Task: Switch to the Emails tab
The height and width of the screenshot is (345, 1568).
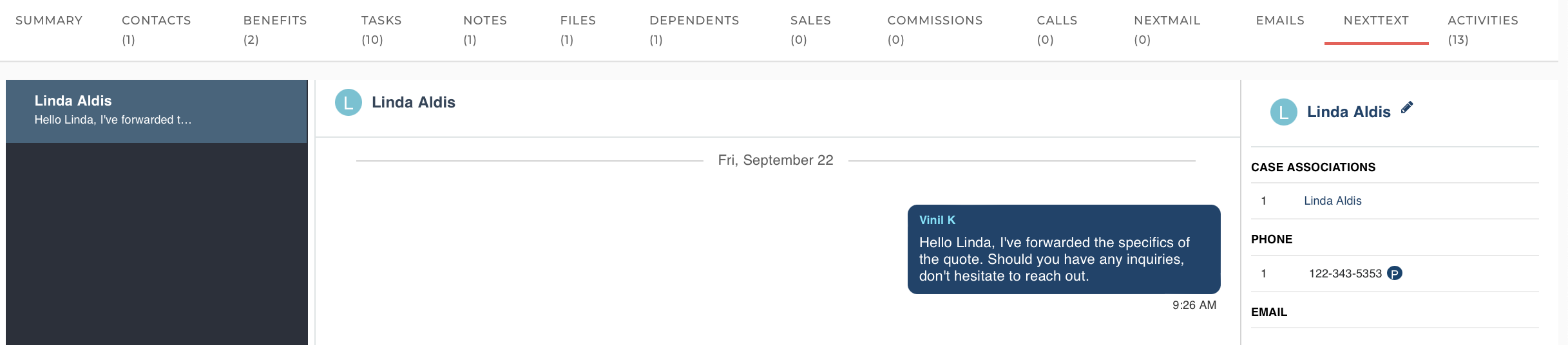Action: pos(1280,21)
